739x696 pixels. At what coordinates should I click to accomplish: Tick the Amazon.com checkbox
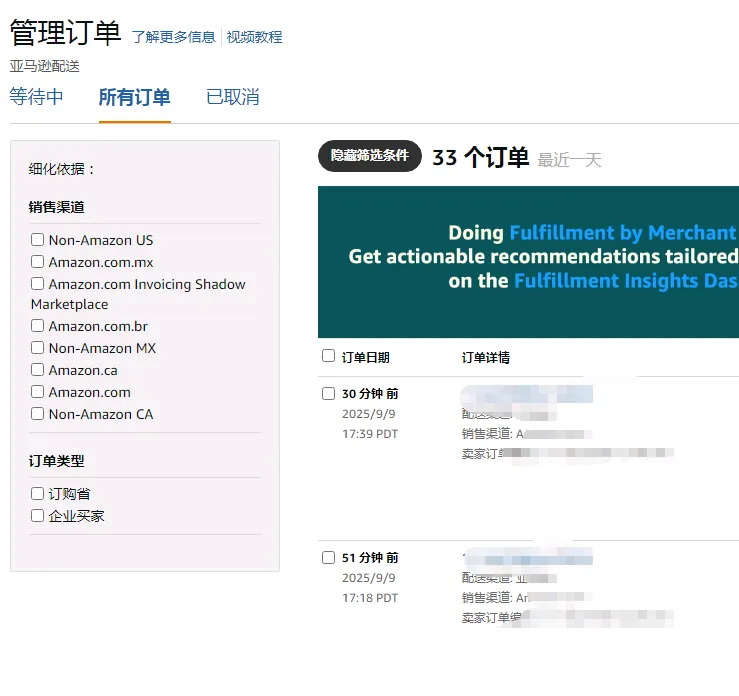coord(38,392)
